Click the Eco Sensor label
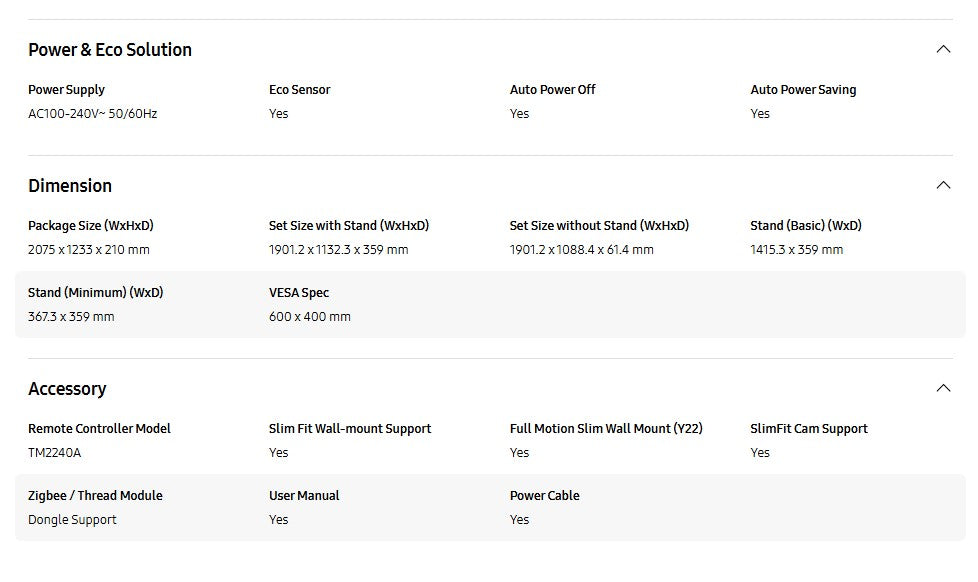 (x=299, y=90)
